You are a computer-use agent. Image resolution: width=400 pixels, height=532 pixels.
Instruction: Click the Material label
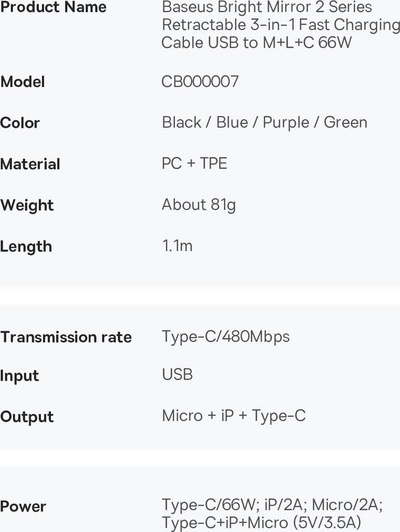click(x=30, y=164)
